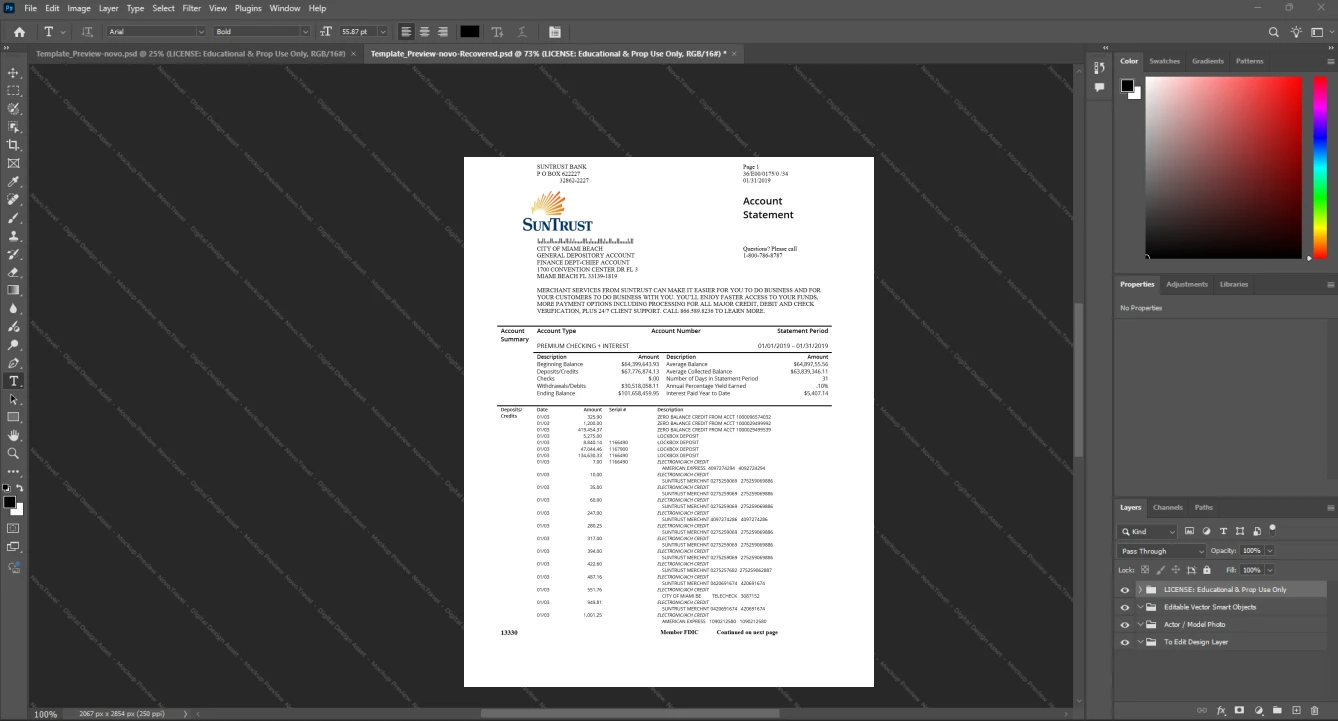1338x721 pixels.
Task: Select the Eyedropper tool
Action: pyautogui.click(x=14, y=182)
